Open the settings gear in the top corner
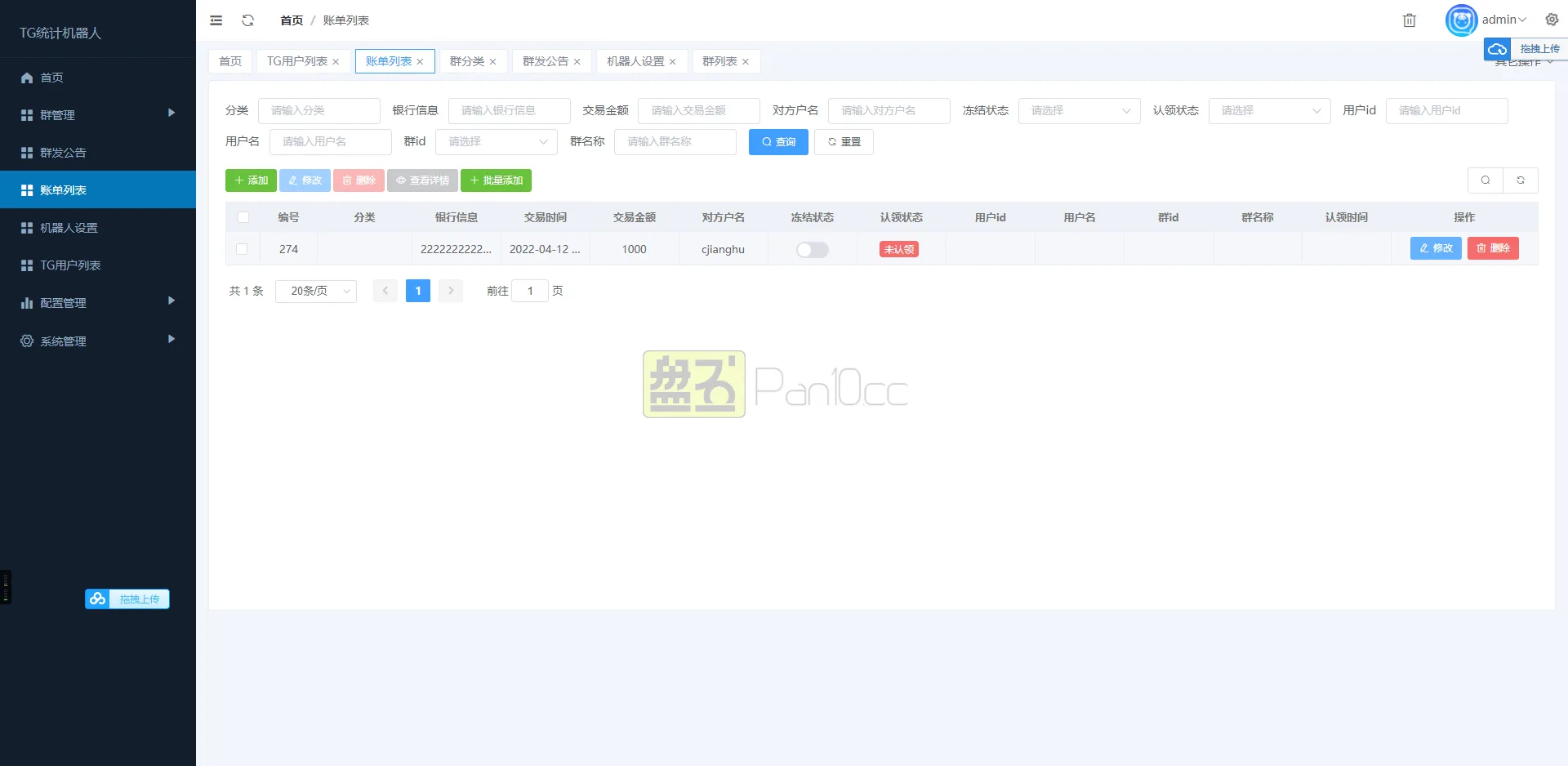This screenshot has width=1568, height=766. (x=1551, y=20)
